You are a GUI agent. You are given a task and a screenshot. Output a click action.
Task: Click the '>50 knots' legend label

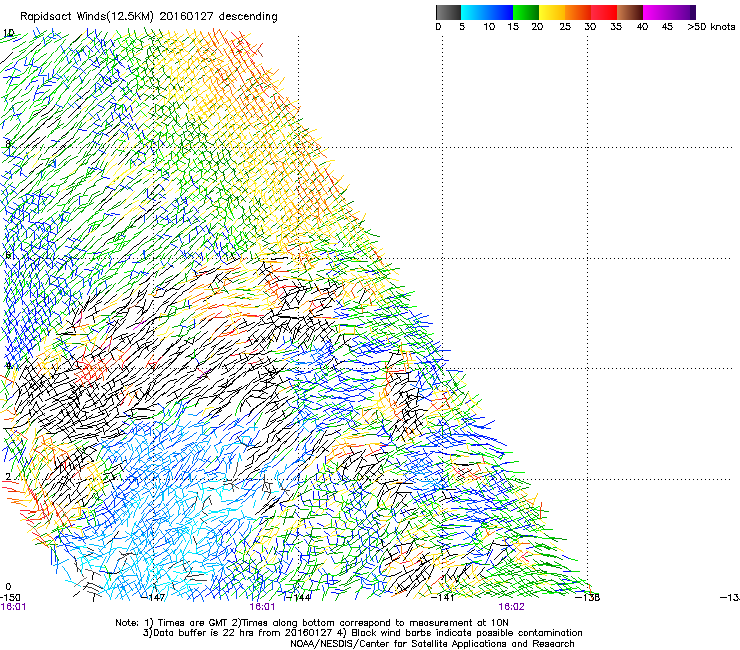click(711, 27)
